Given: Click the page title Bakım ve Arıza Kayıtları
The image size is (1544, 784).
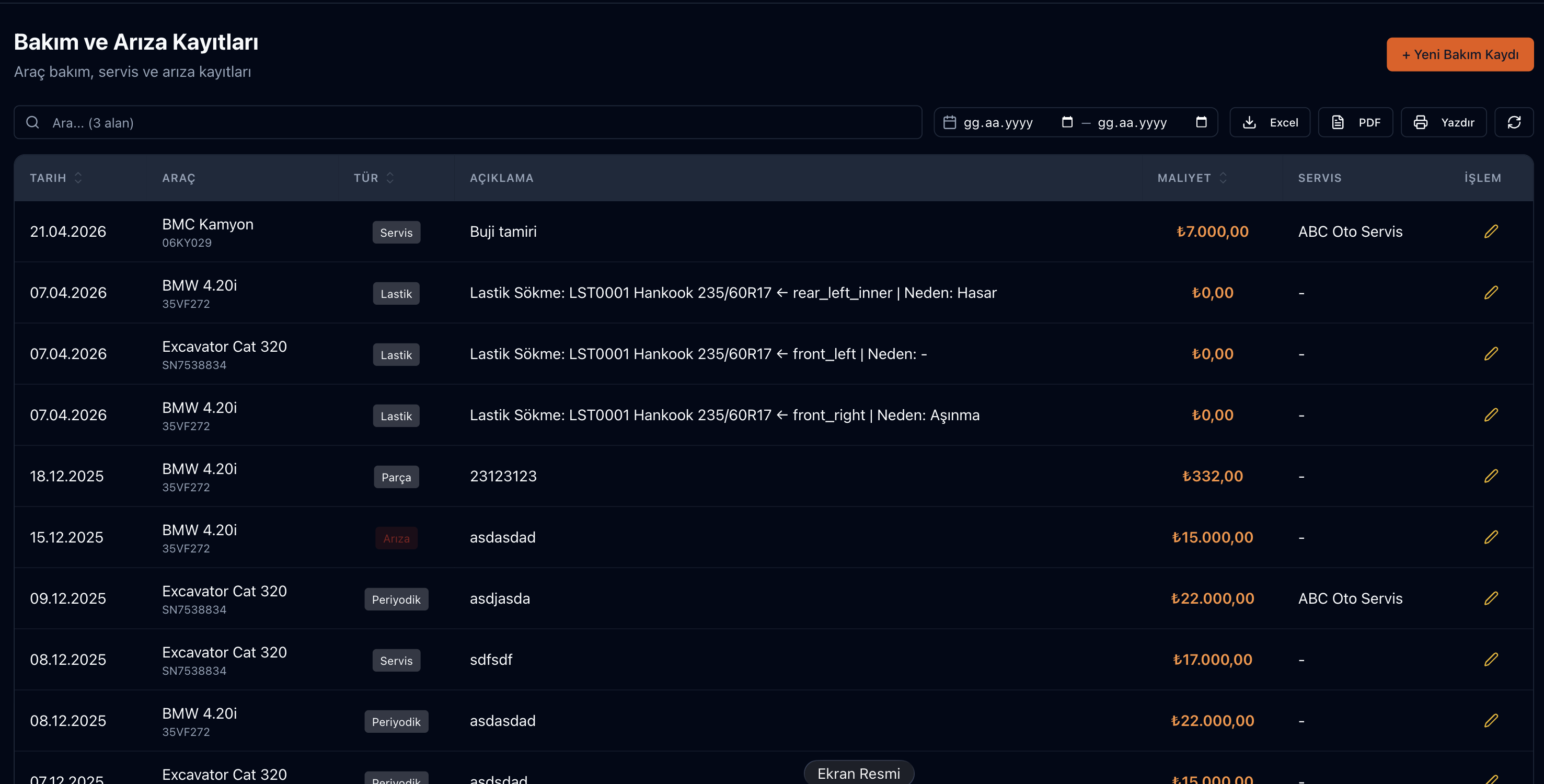Looking at the screenshot, I should (x=136, y=42).
